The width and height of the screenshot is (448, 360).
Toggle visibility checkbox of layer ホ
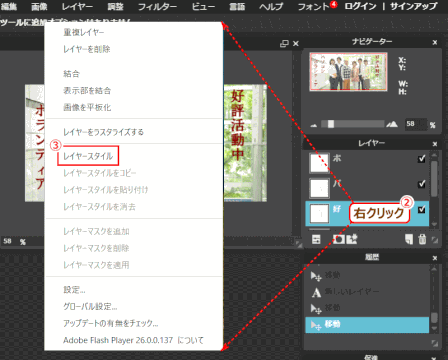tap(422, 159)
